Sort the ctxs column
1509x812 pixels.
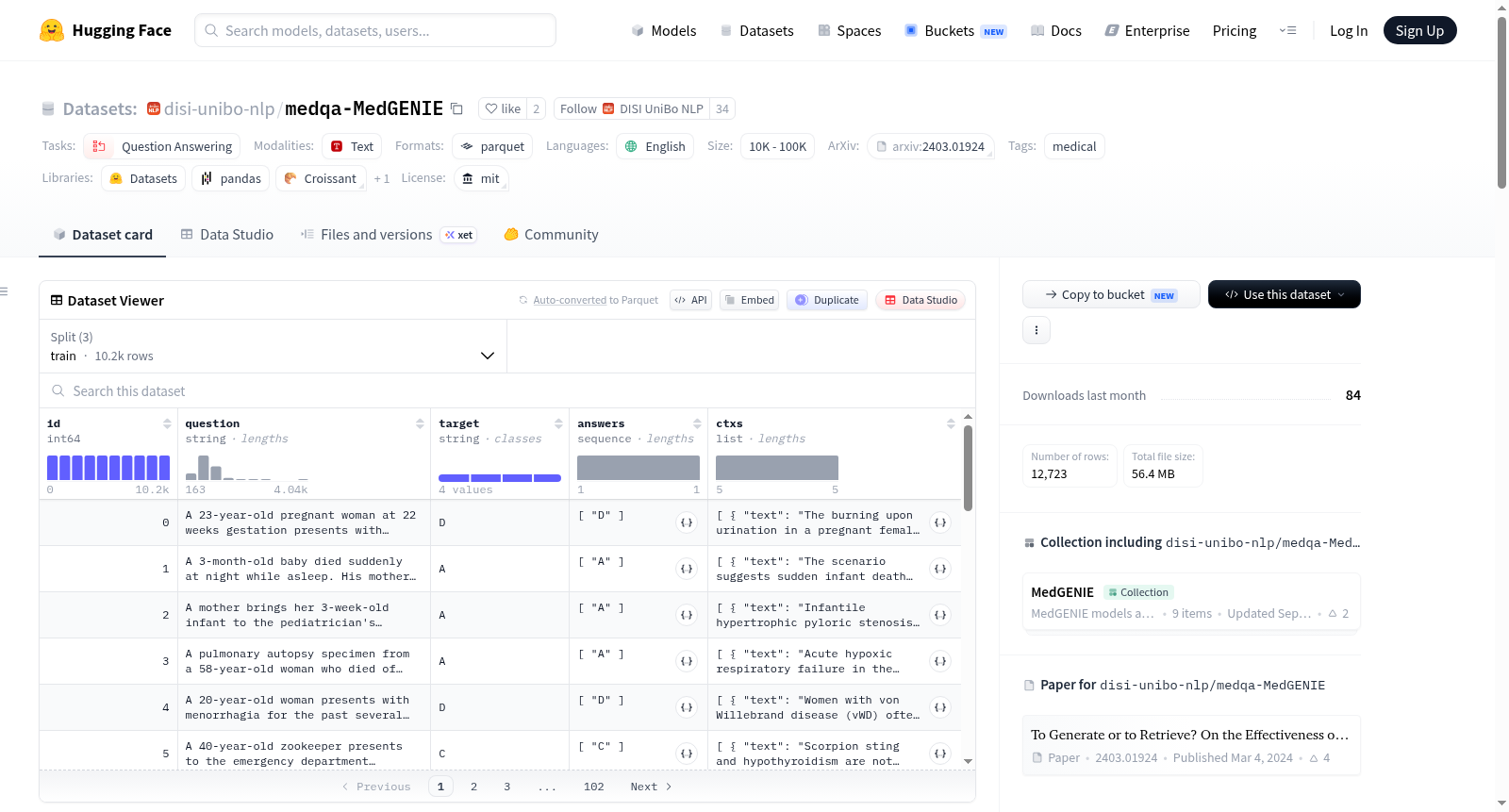pos(951,424)
